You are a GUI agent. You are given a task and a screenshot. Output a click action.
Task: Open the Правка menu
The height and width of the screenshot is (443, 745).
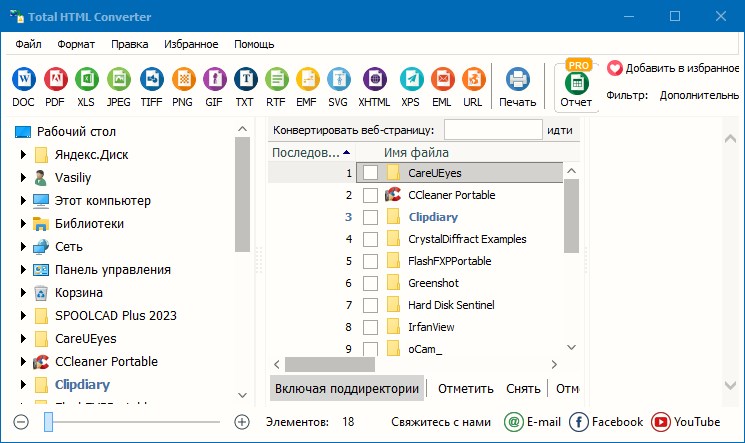click(130, 44)
